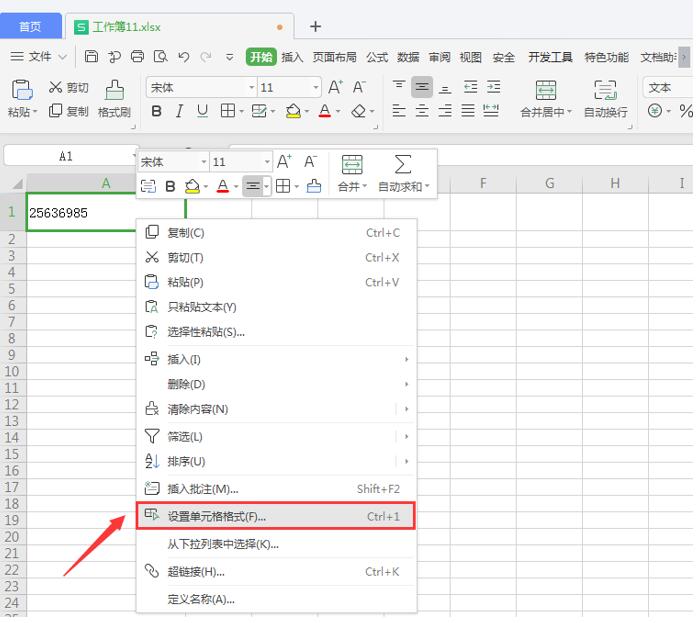697x623 pixels.
Task: Click the mini toolbar format painter icon
Action: (x=313, y=187)
